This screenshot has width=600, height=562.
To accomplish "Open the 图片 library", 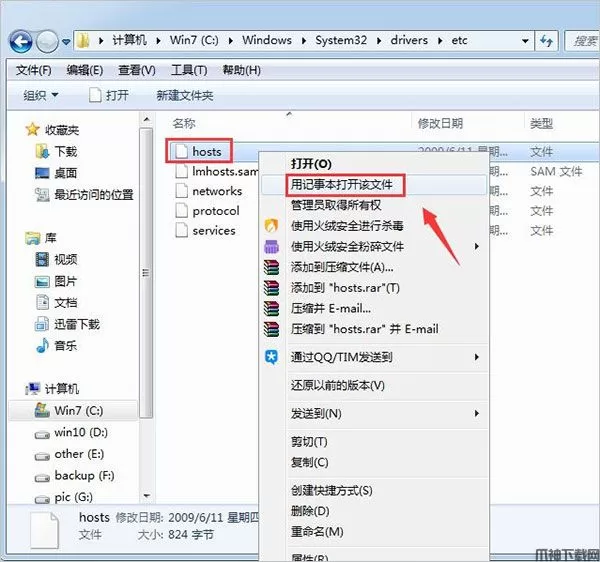I will point(56,281).
